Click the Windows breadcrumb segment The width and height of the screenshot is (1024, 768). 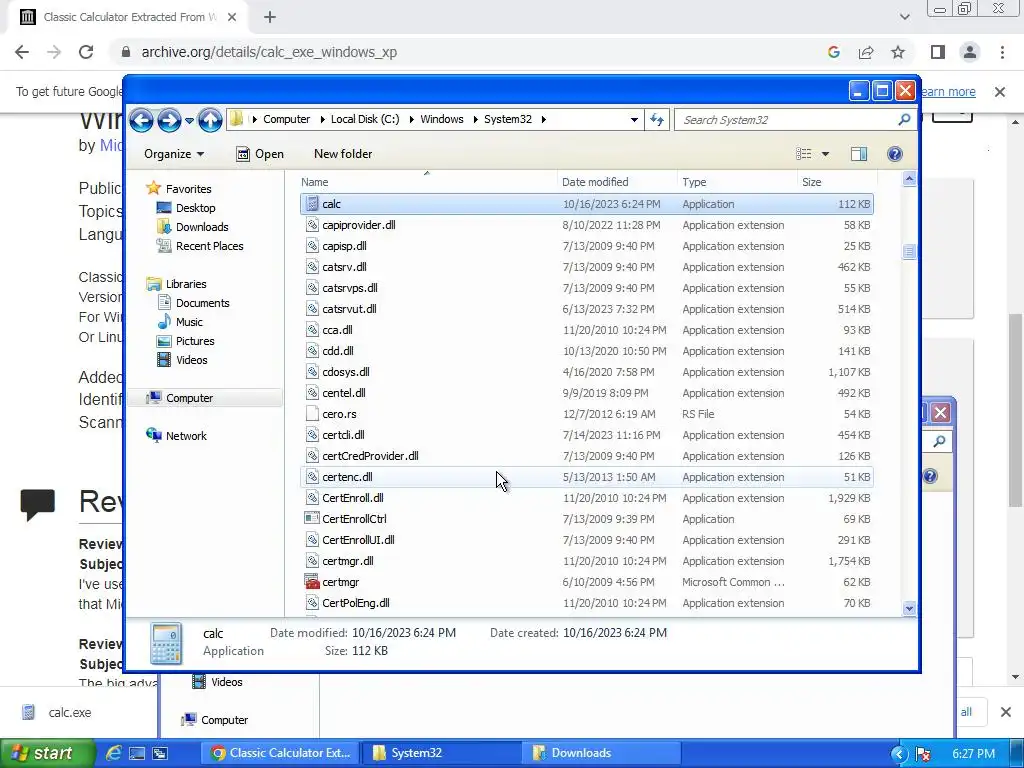tap(441, 120)
